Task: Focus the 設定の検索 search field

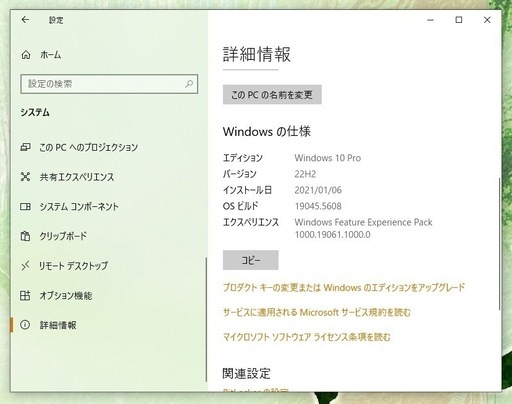Action: [109, 84]
